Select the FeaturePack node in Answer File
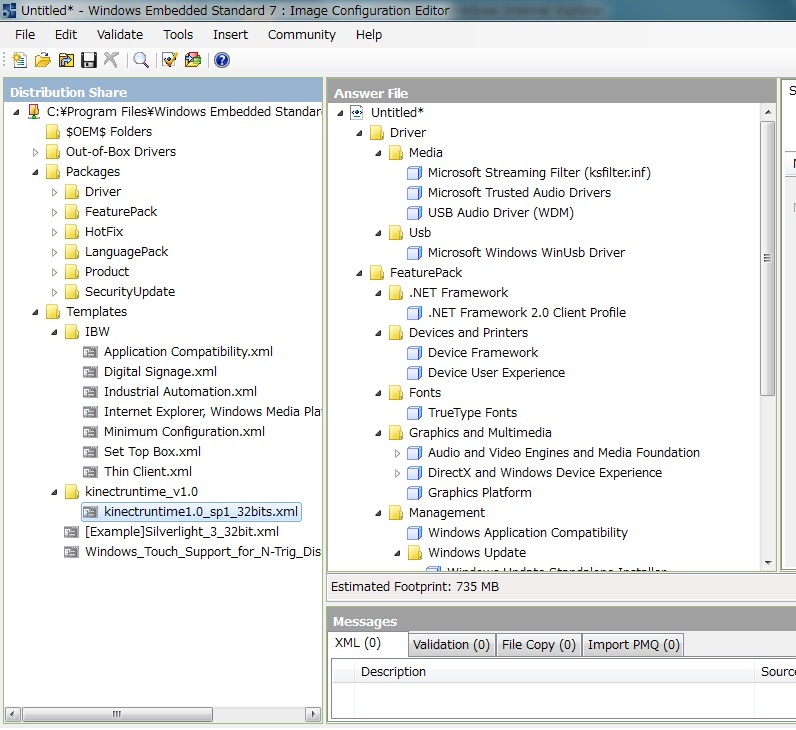 [x=426, y=273]
